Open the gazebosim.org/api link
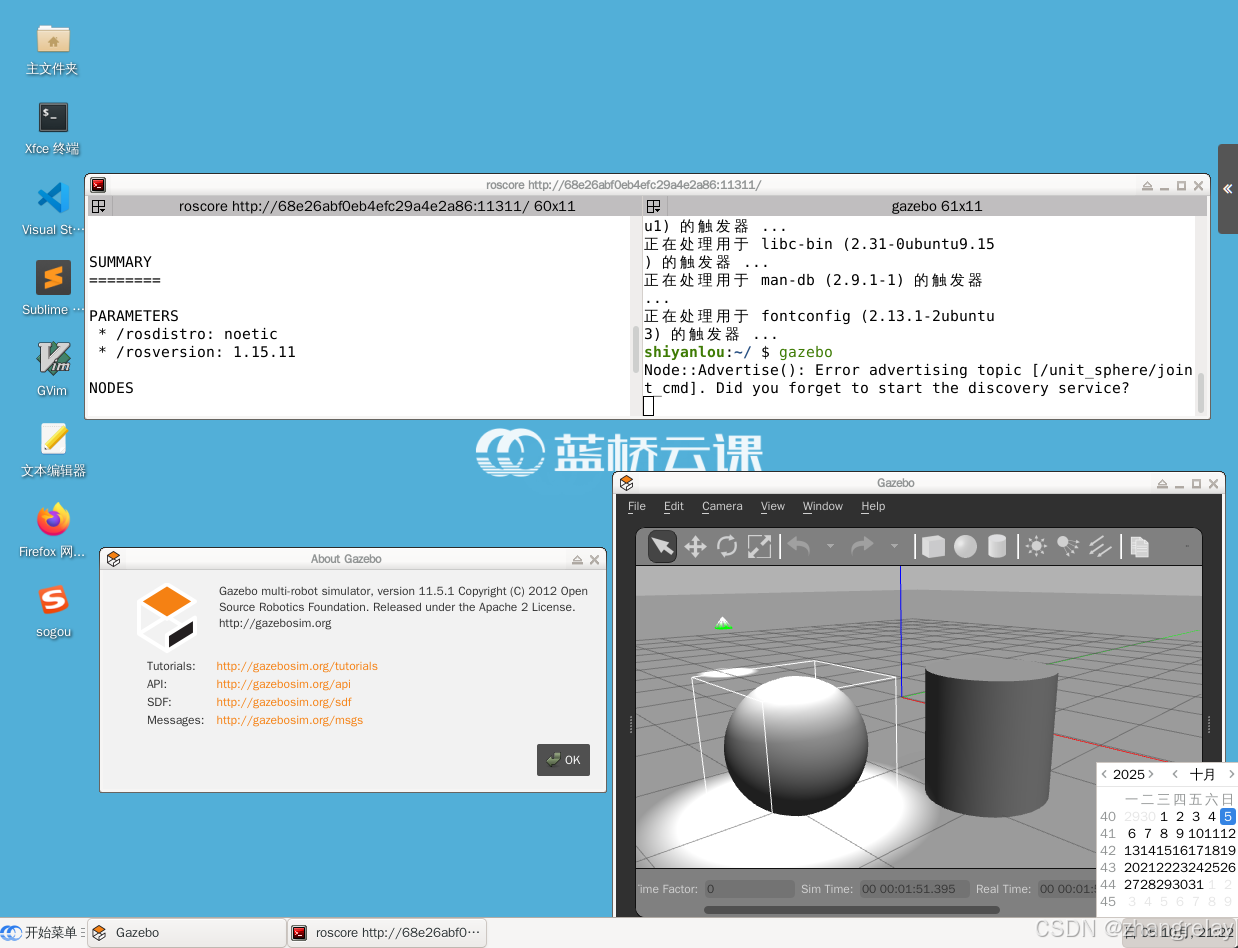 [284, 684]
